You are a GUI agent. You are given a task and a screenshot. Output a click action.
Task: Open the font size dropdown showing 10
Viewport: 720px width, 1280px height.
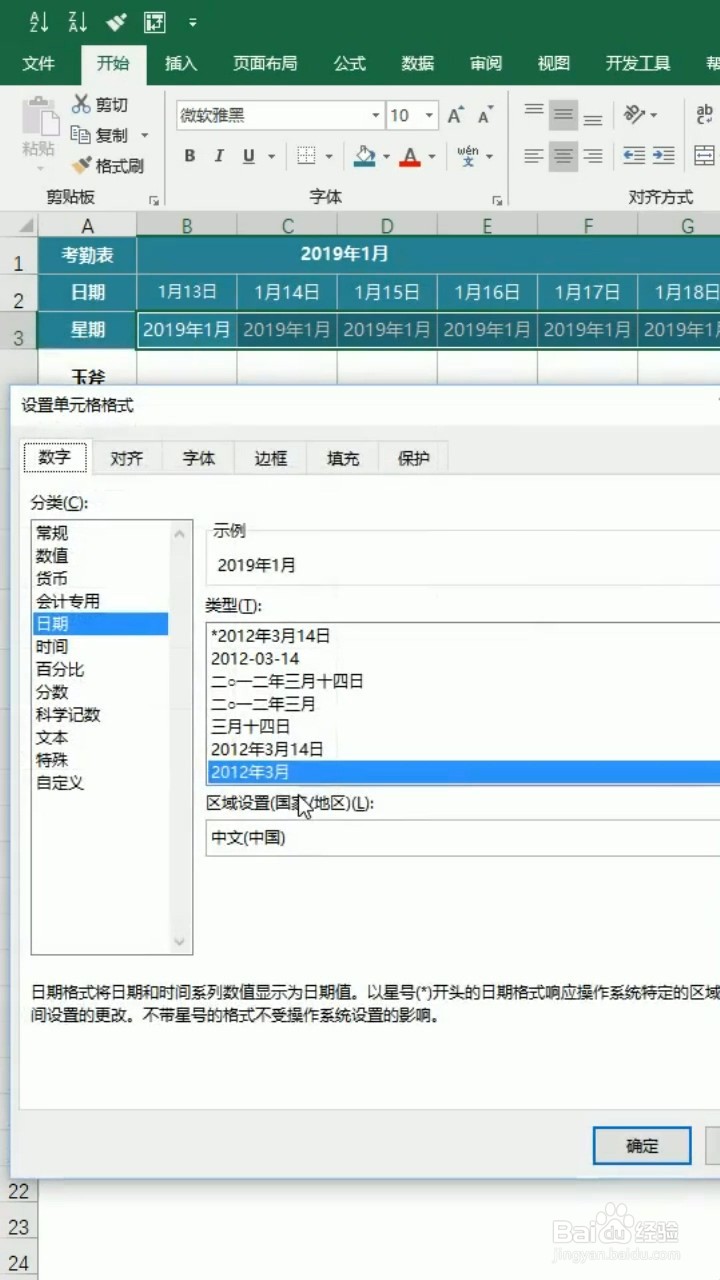pos(429,116)
